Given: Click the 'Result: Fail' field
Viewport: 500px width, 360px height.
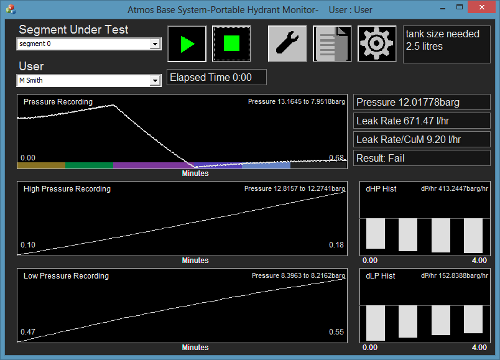Looking at the screenshot, I should point(422,158).
